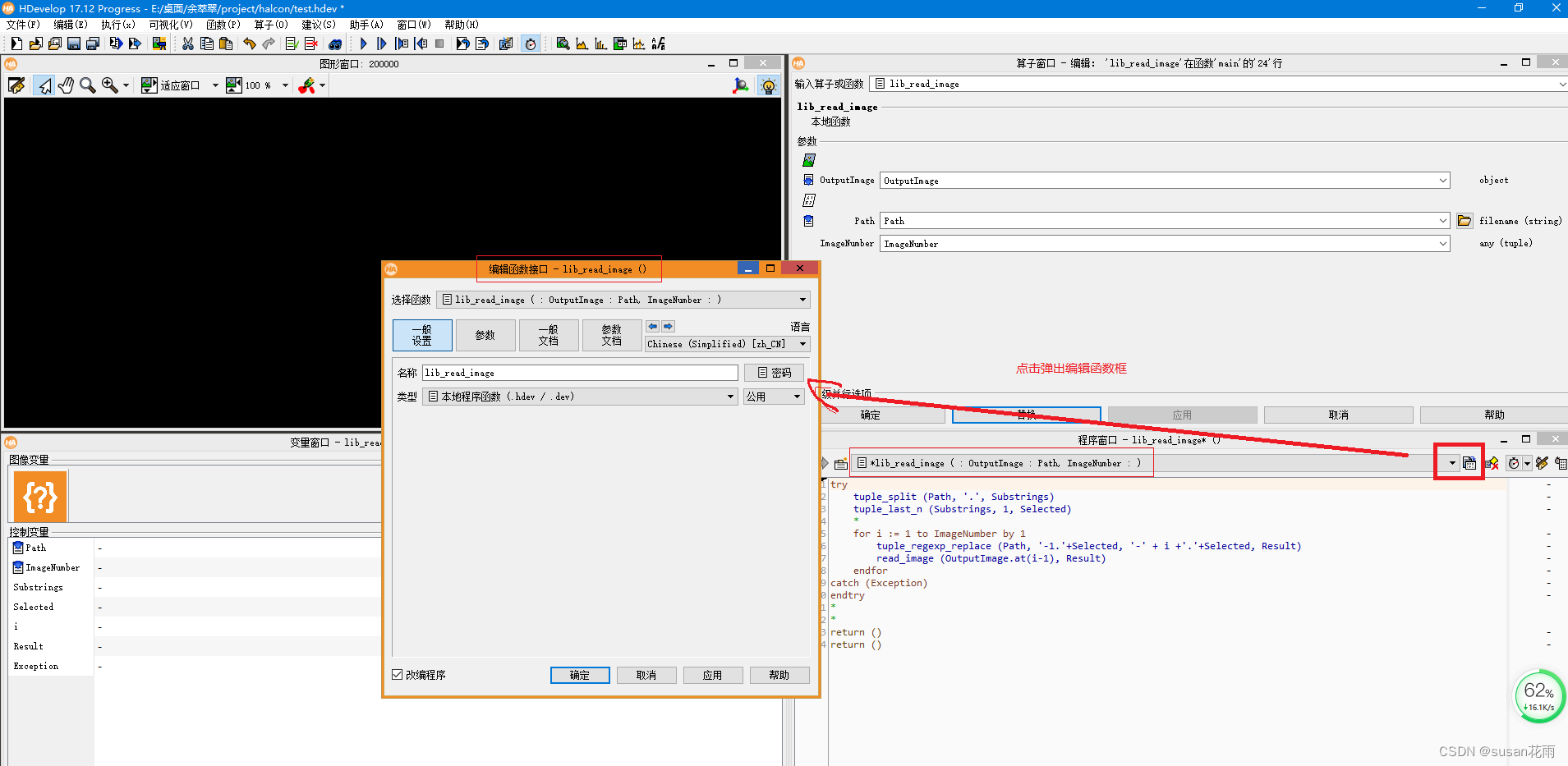Switch to the 参数 tab
The height and width of the screenshot is (766, 1568).
[x=485, y=335]
